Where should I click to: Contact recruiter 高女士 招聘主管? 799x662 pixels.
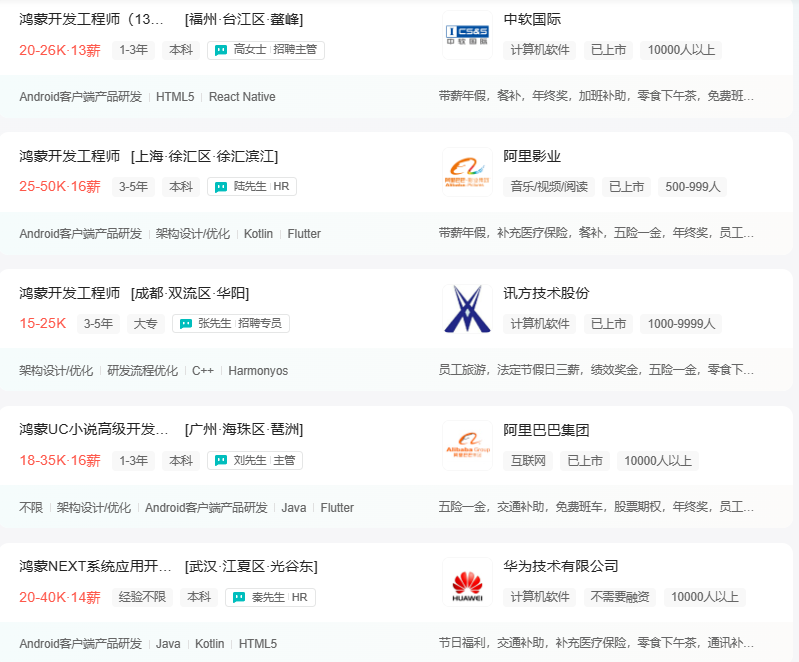click(266, 50)
